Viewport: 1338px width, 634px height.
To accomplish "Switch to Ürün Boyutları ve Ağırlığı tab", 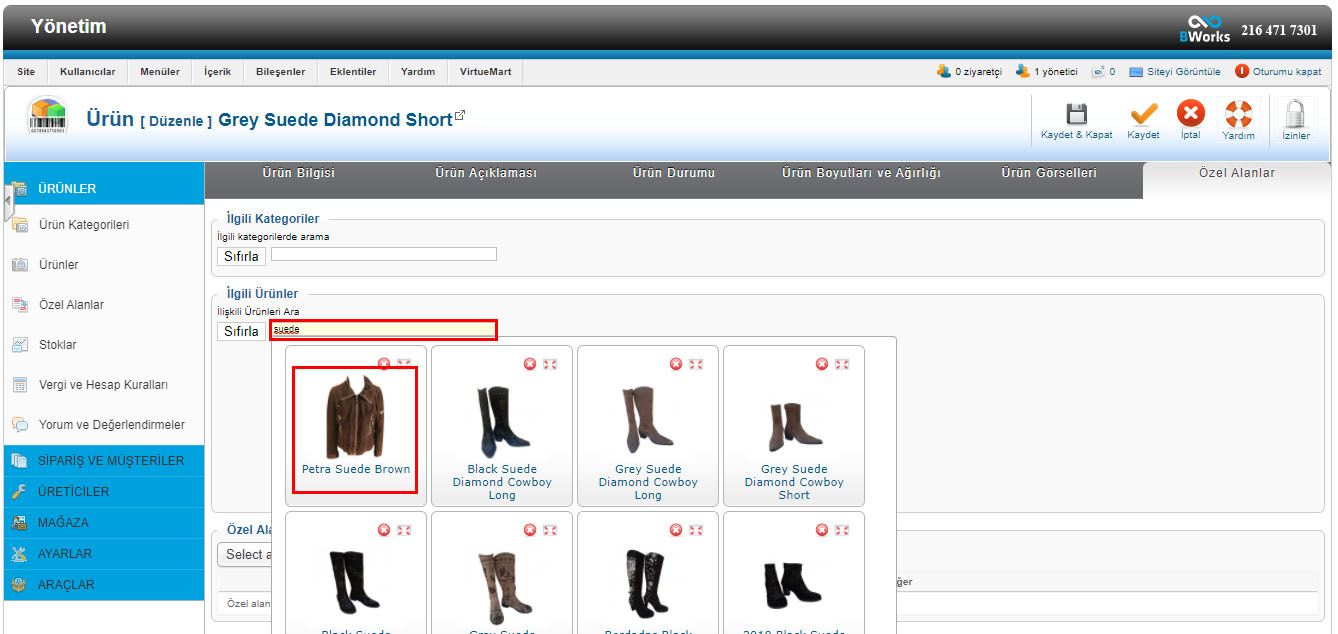I will (861, 173).
